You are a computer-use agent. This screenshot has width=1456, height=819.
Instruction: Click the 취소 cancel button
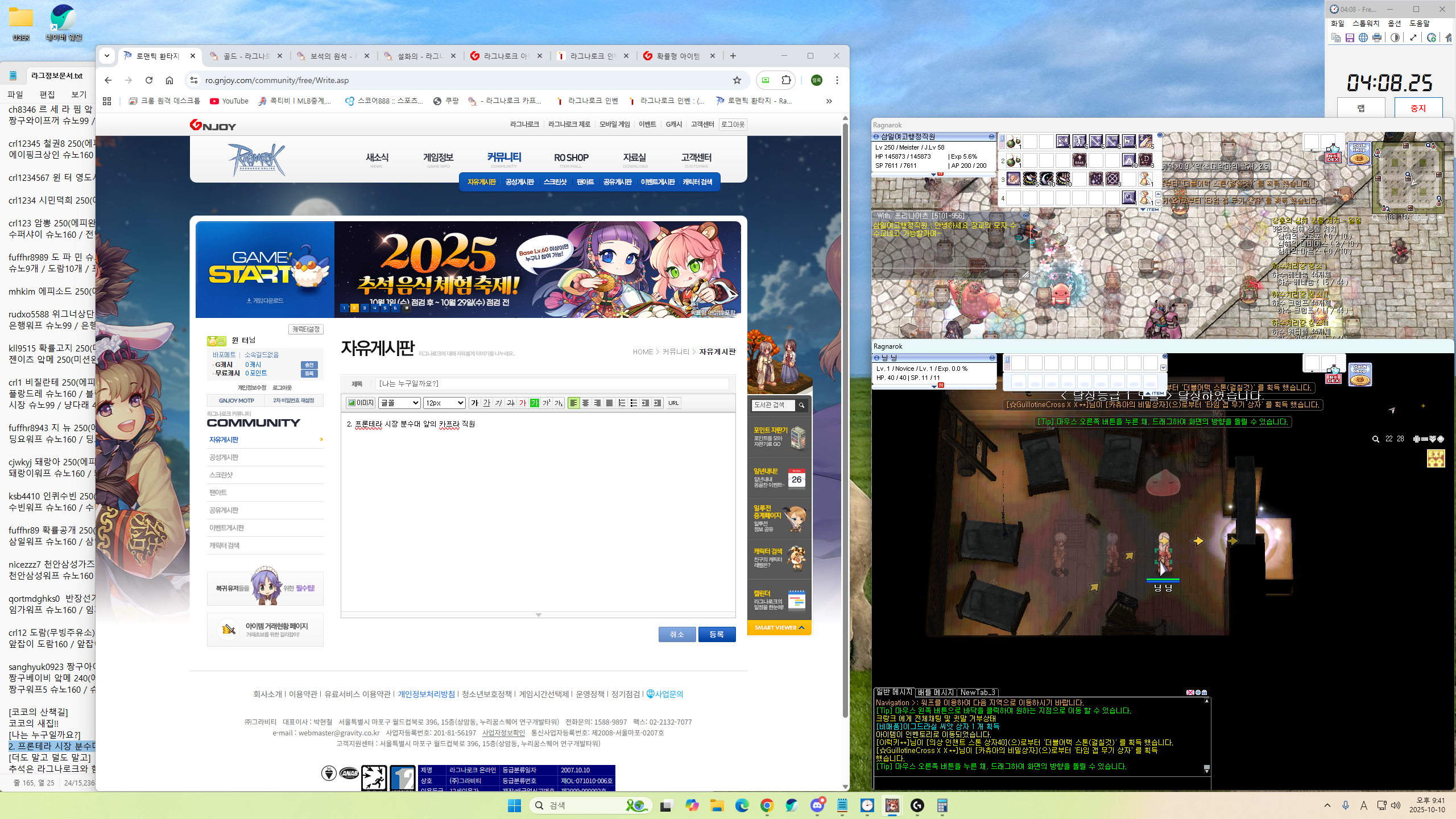[x=677, y=634]
